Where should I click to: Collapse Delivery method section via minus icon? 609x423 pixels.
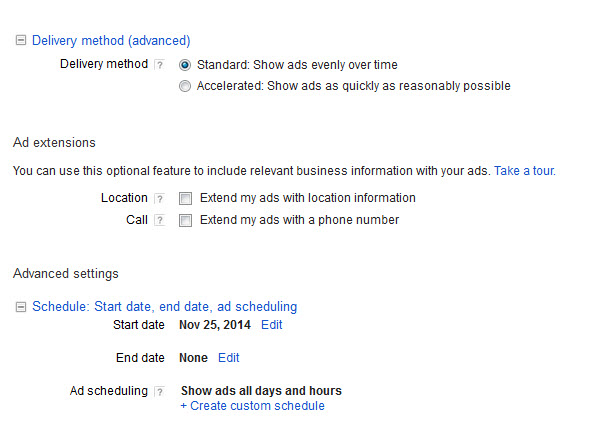point(21,40)
